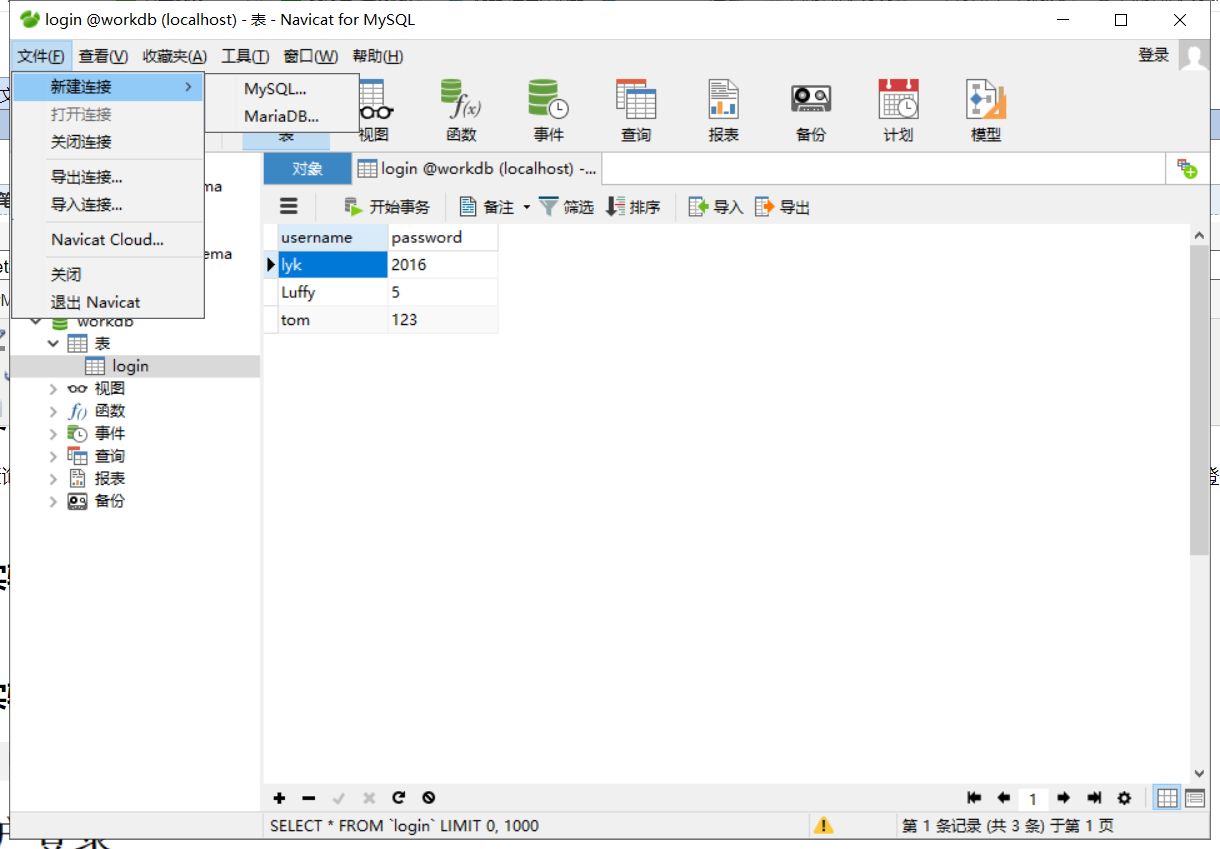Click the 备注 (Memo) toolbar button
This screenshot has height=849, width=1220.
click(487, 207)
